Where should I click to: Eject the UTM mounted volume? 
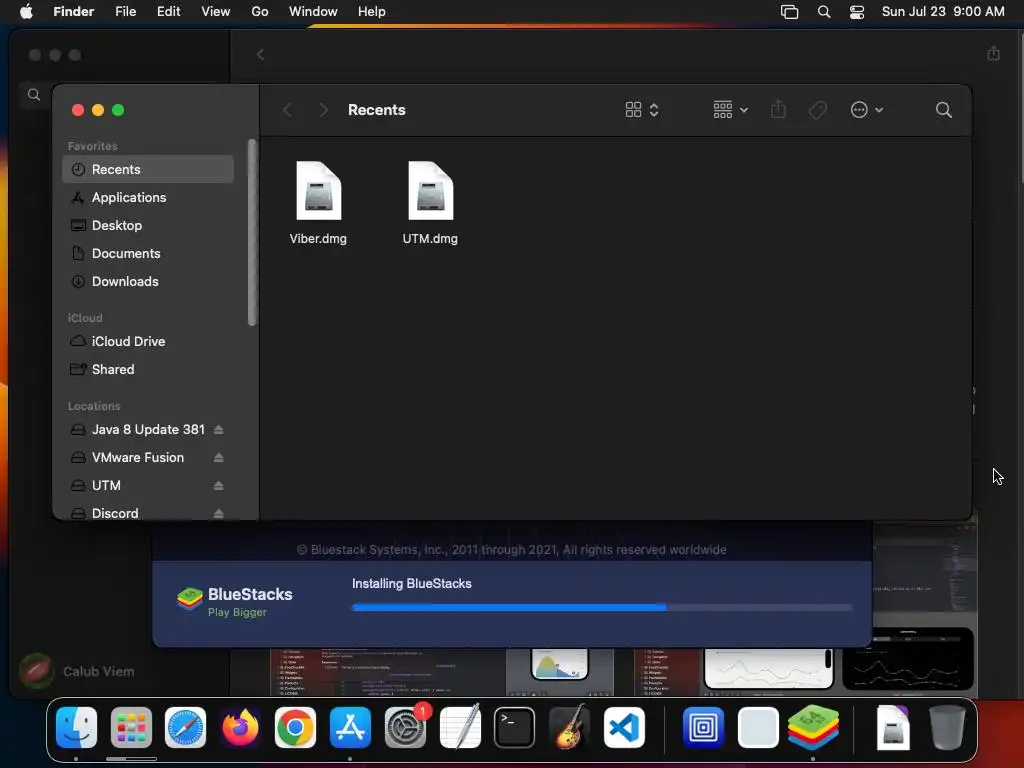(219, 486)
